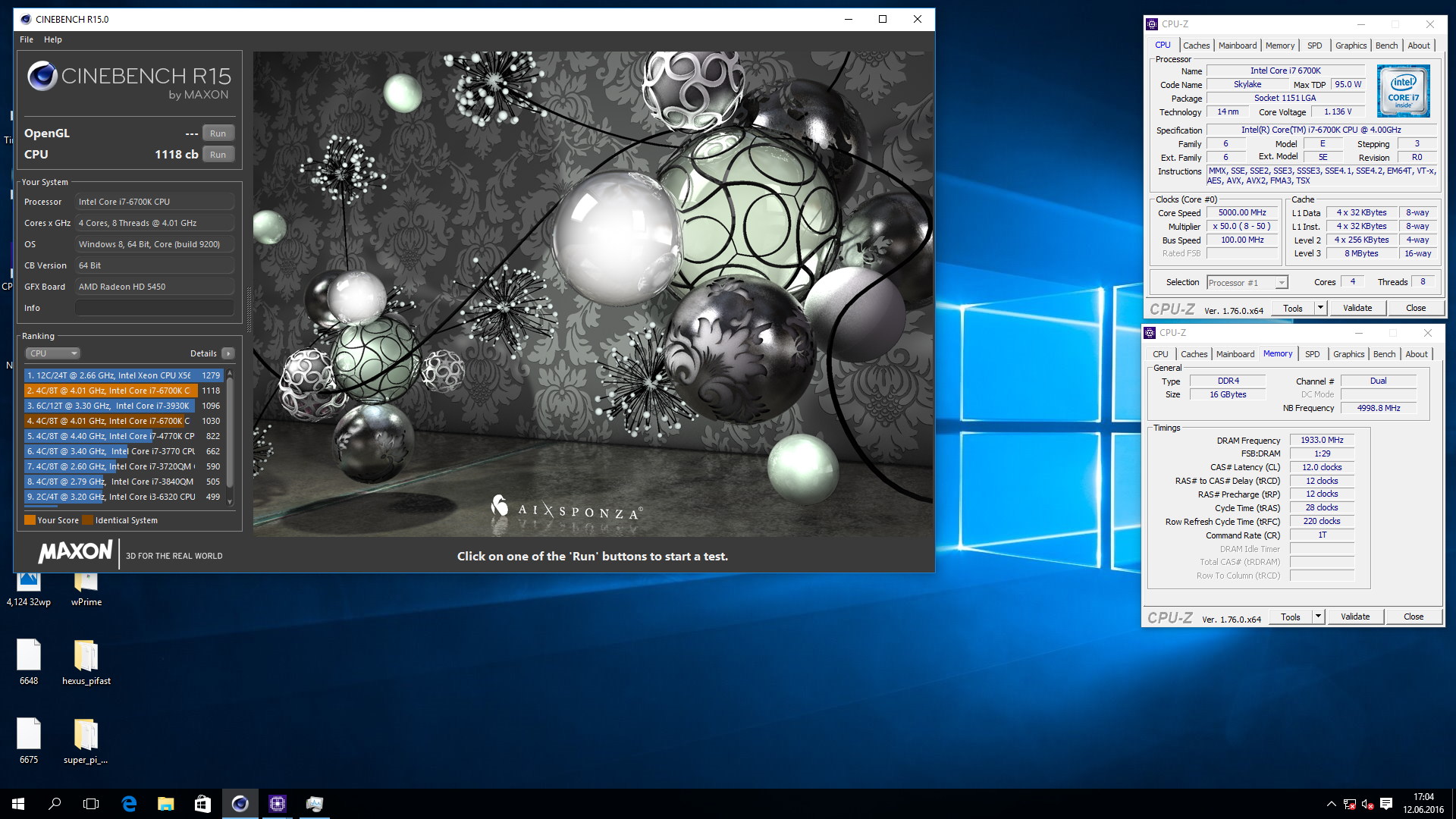Click Validate in bottom CPU-Z window
Viewport: 1456px width, 819px height.
1355,617
